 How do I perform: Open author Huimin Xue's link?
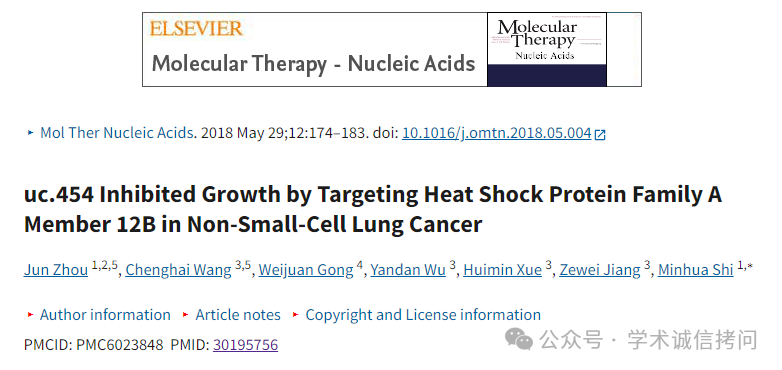[502, 270]
